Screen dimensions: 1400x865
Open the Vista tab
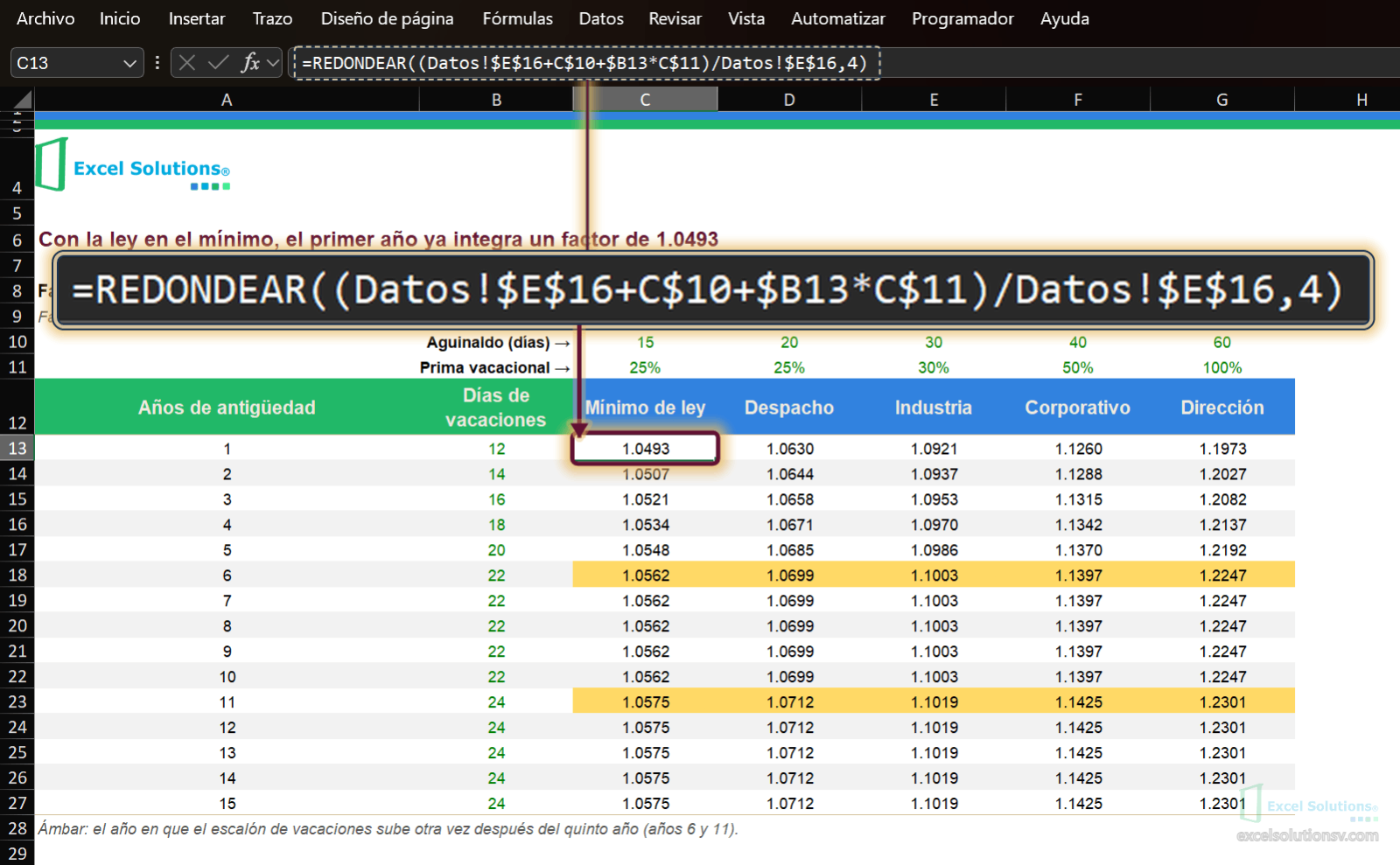746,18
